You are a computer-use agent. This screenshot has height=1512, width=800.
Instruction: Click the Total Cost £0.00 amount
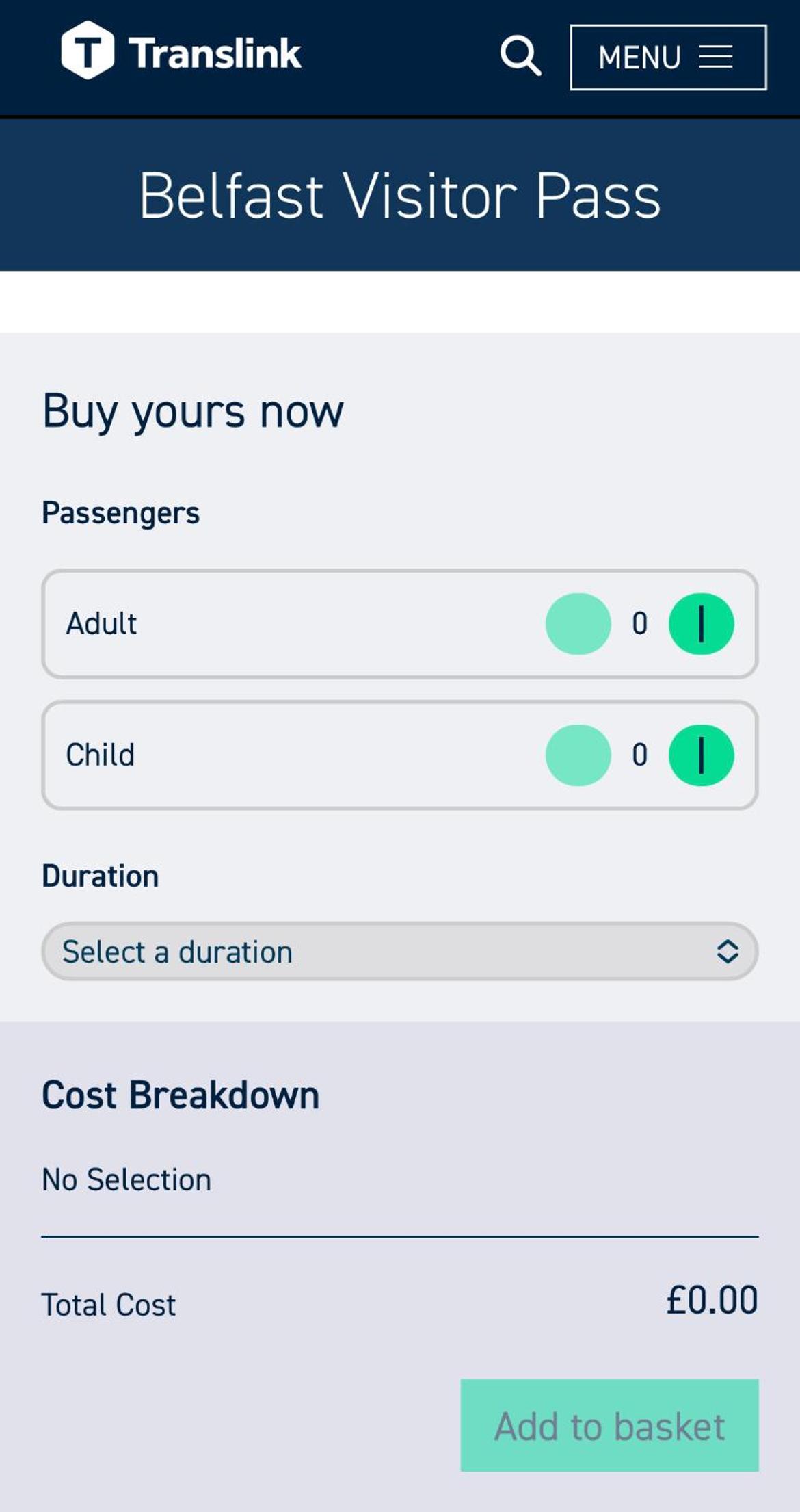click(712, 1301)
